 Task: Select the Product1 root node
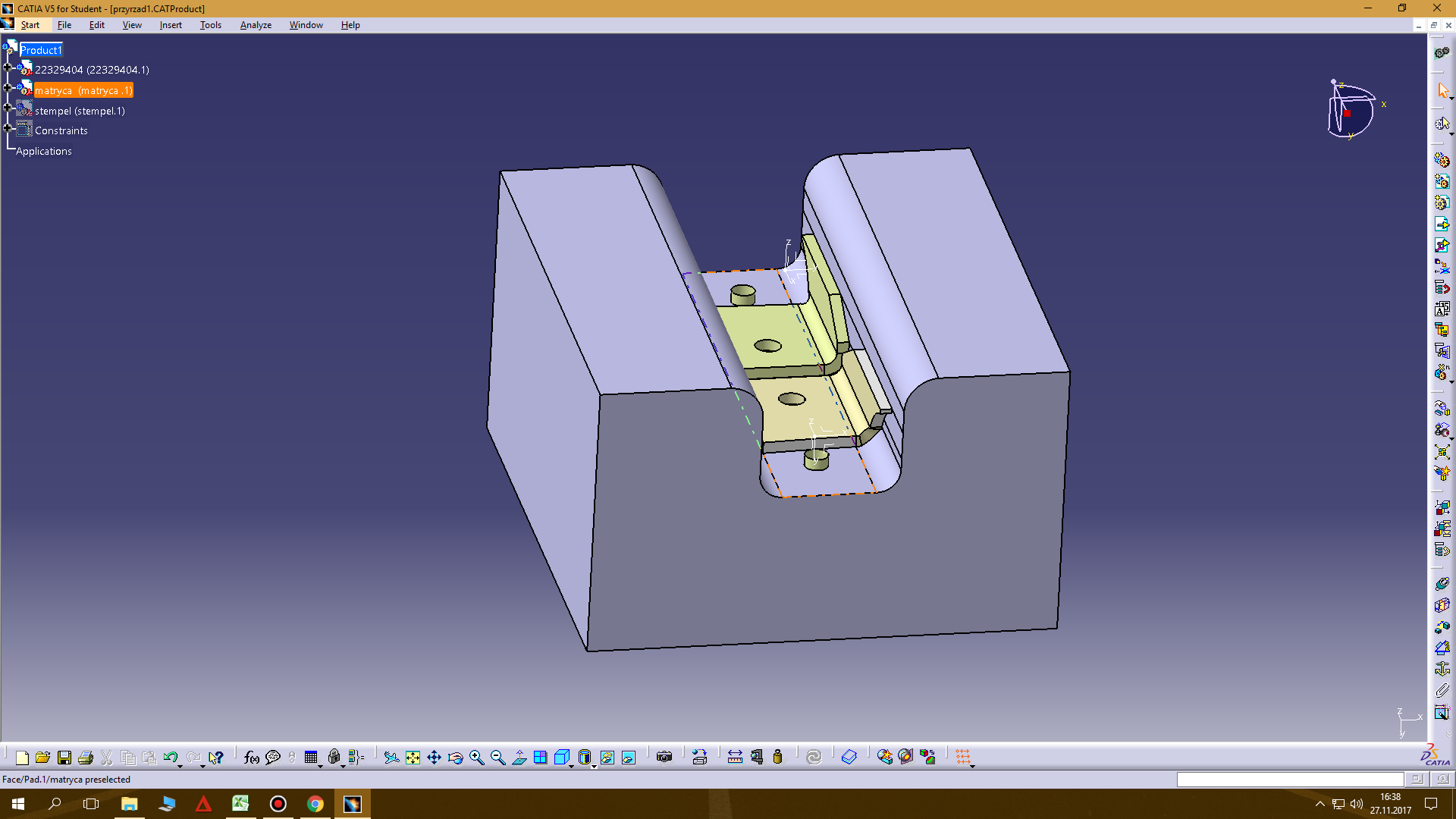(x=41, y=50)
